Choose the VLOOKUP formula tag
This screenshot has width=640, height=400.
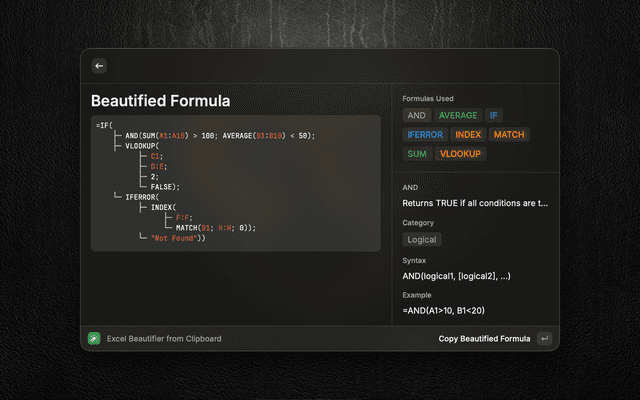pyautogui.click(x=461, y=154)
